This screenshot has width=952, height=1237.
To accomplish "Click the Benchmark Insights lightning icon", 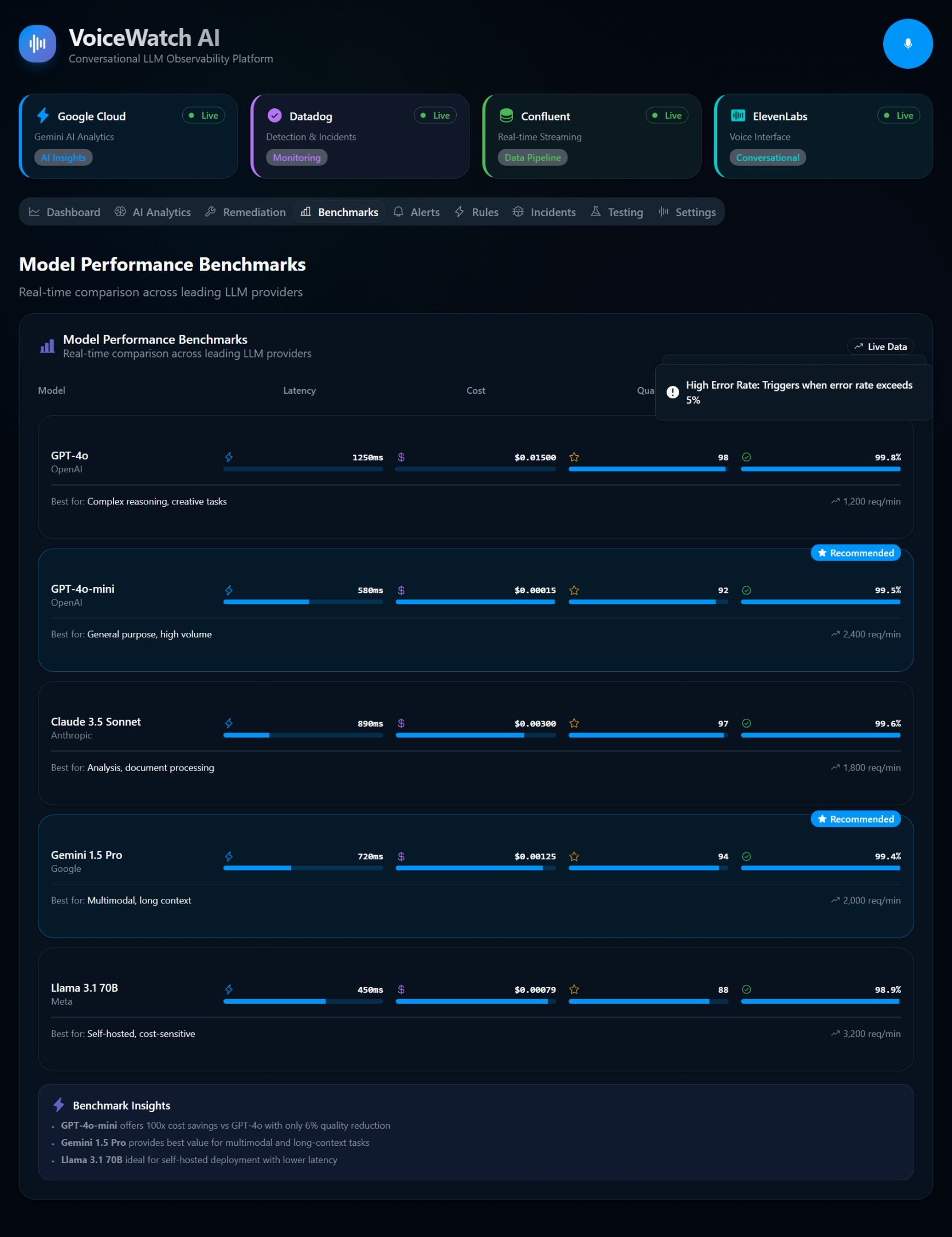I will 58,1105.
